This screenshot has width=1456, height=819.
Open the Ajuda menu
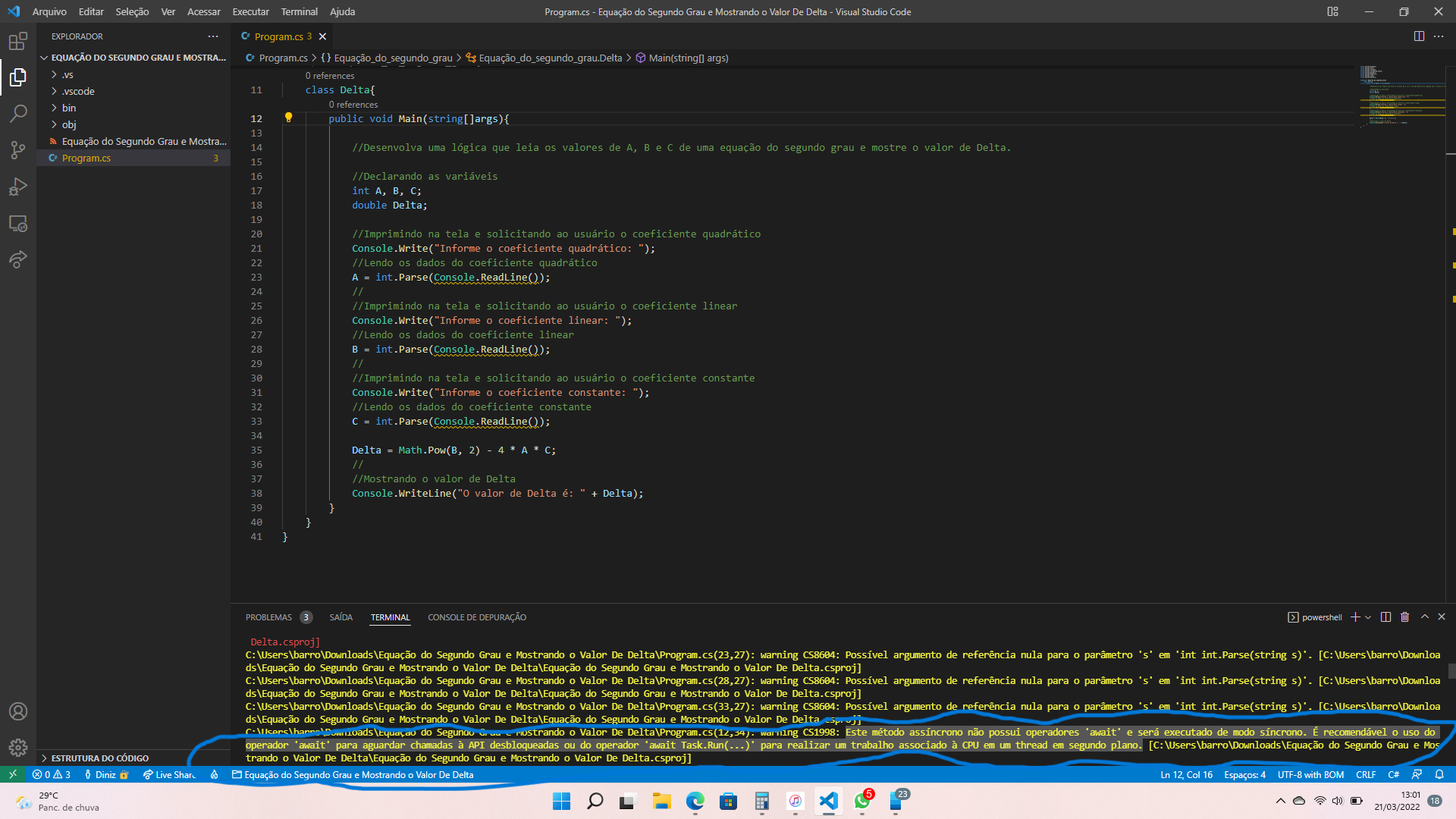tap(342, 11)
